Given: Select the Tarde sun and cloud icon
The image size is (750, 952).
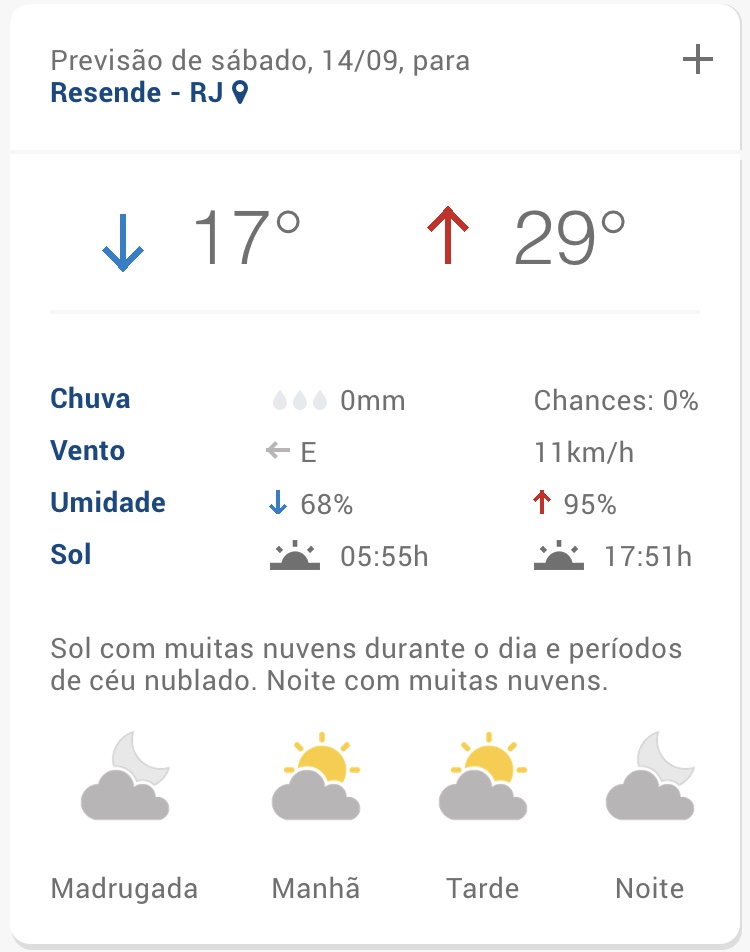Looking at the screenshot, I should click(x=483, y=777).
